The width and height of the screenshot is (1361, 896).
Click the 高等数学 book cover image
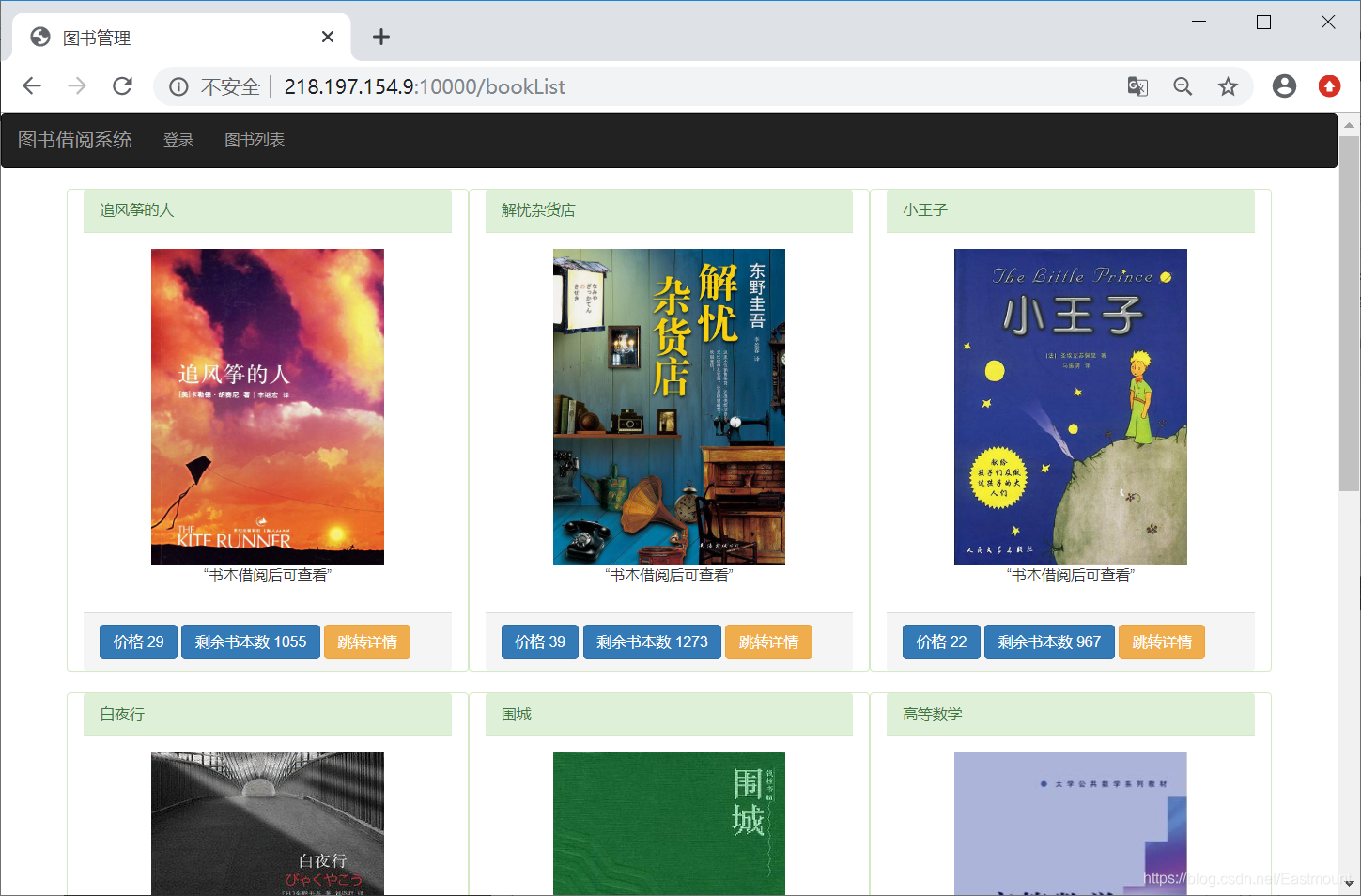tap(1071, 824)
